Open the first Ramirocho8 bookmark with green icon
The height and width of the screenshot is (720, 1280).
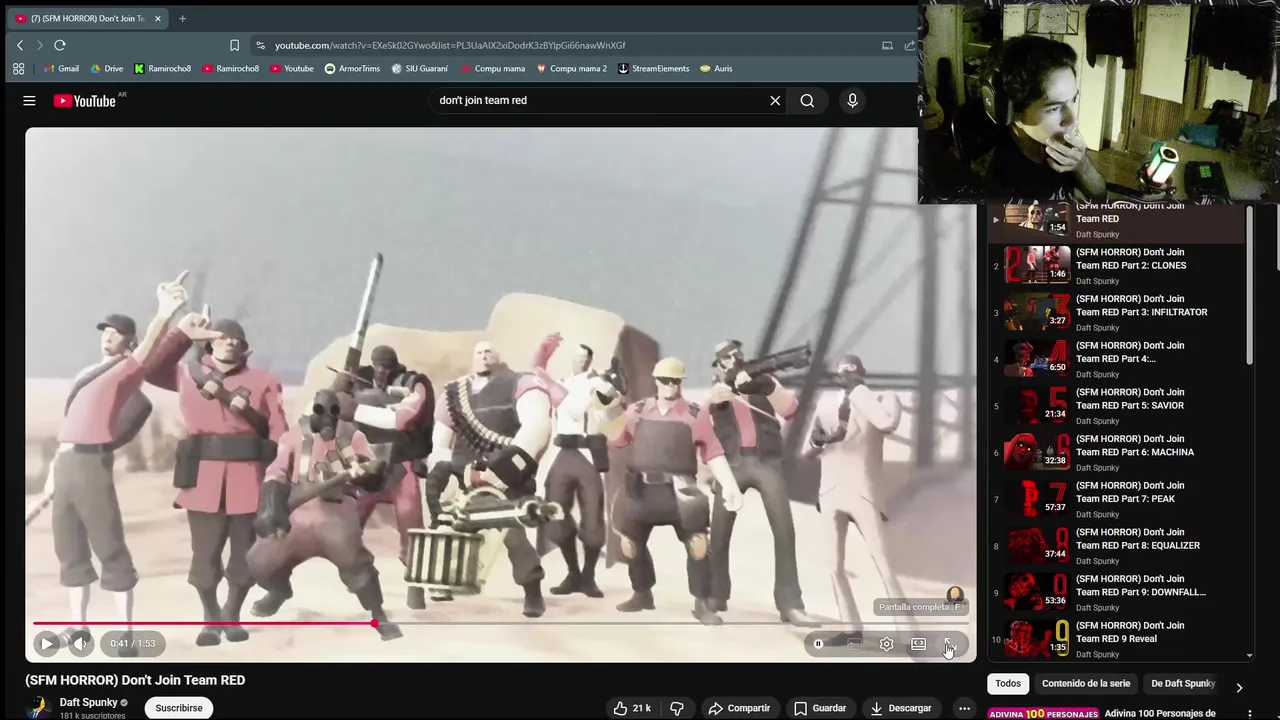coord(162,69)
